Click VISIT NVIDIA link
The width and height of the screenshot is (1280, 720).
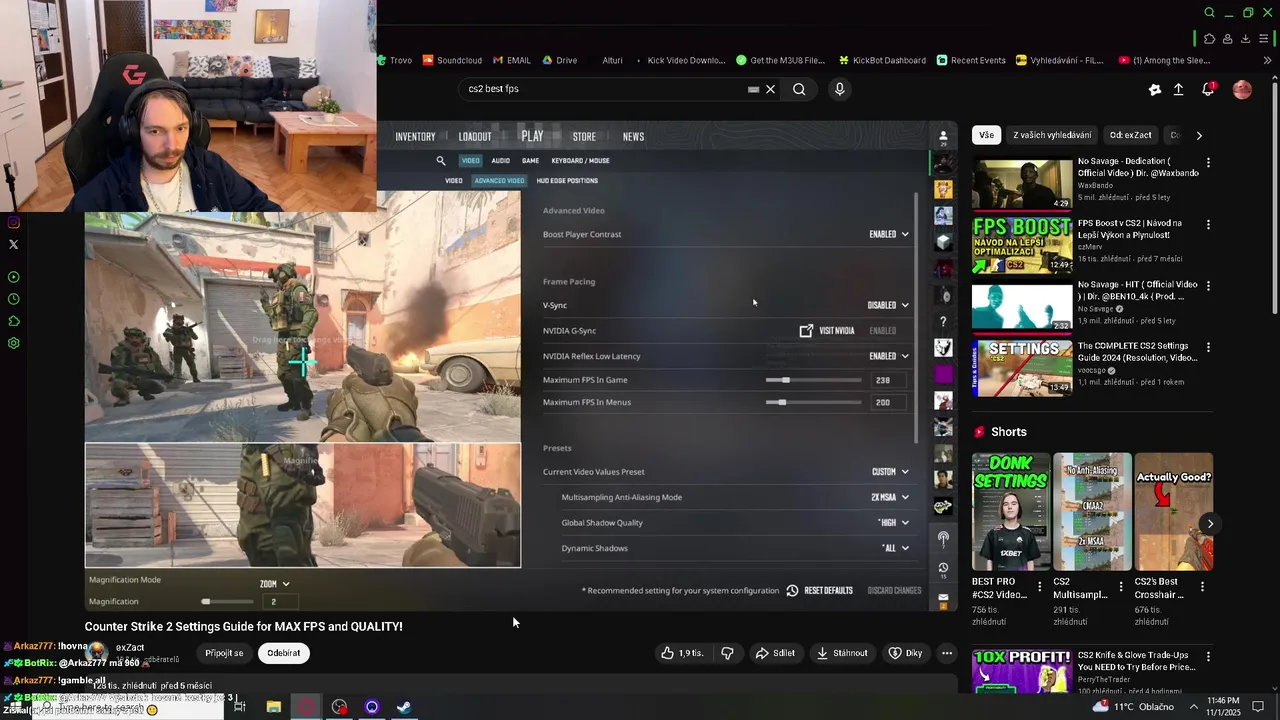(x=827, y=331)
